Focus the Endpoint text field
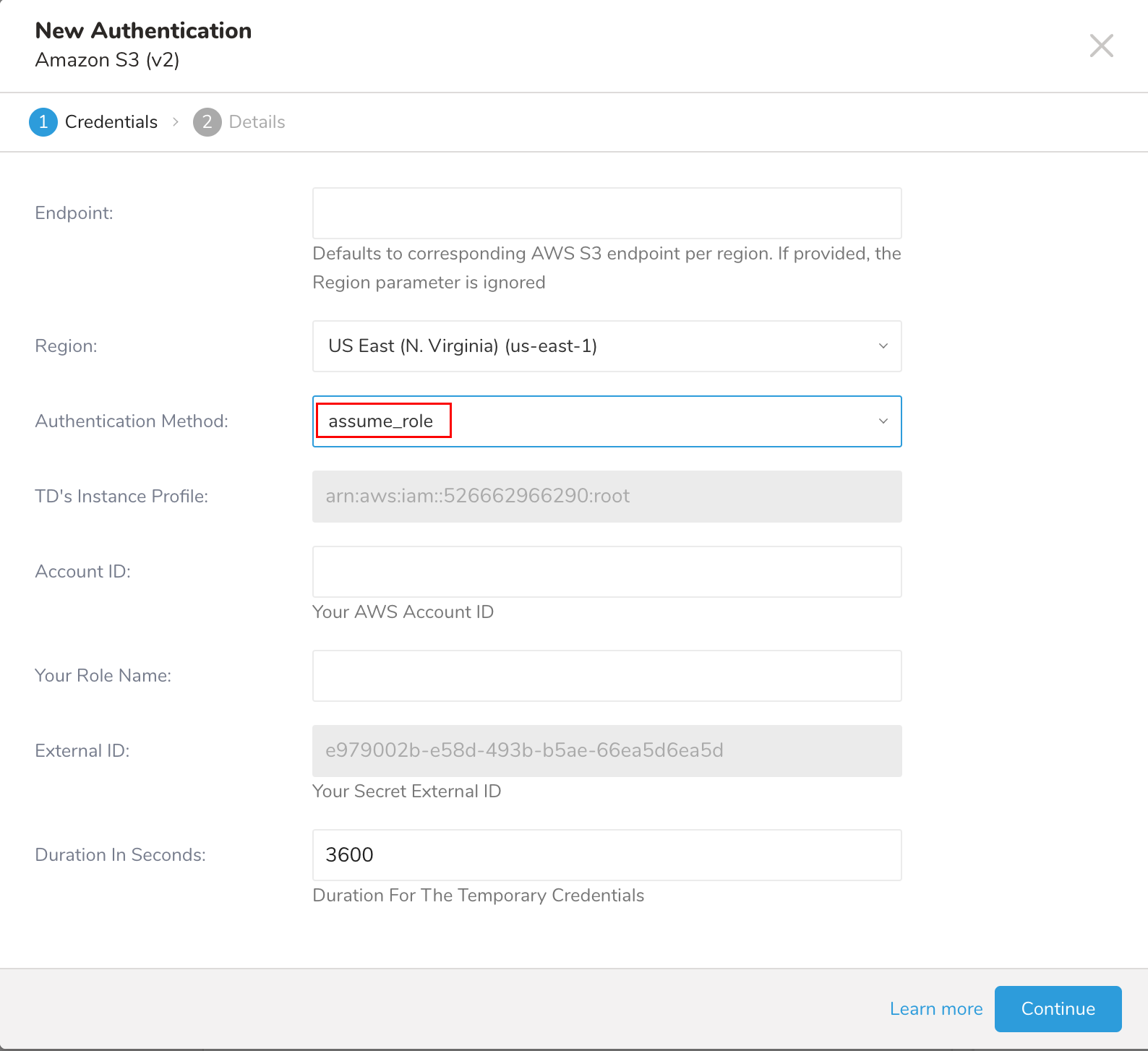1148x1051 pixels. point(607,213)
